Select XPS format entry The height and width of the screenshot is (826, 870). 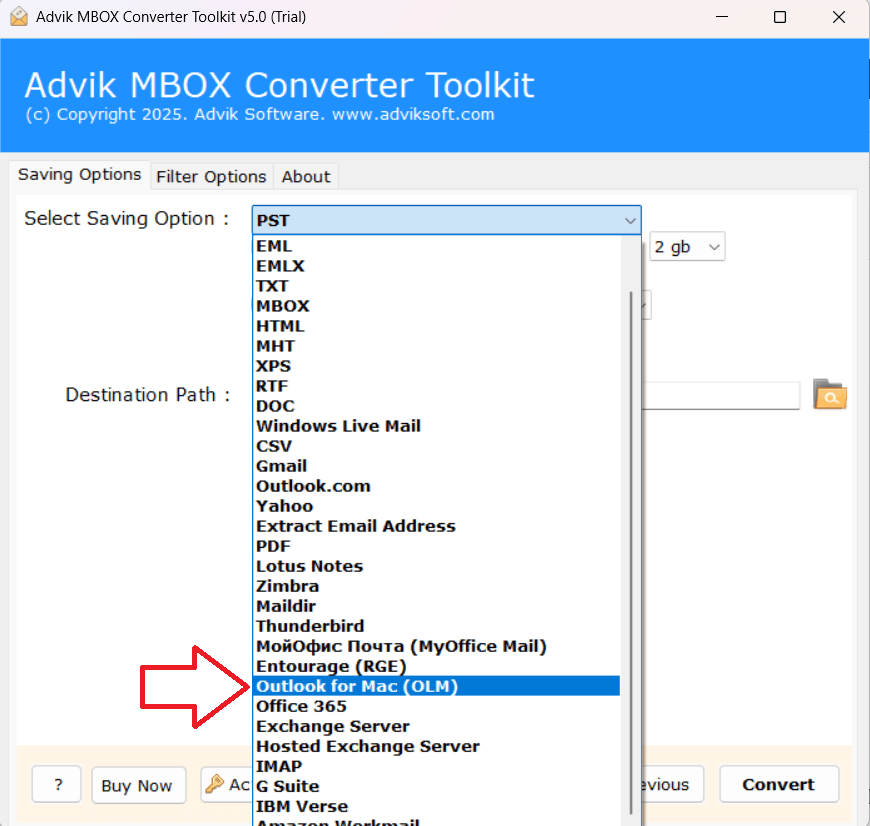pyautogui.click(x=436, y=366)
